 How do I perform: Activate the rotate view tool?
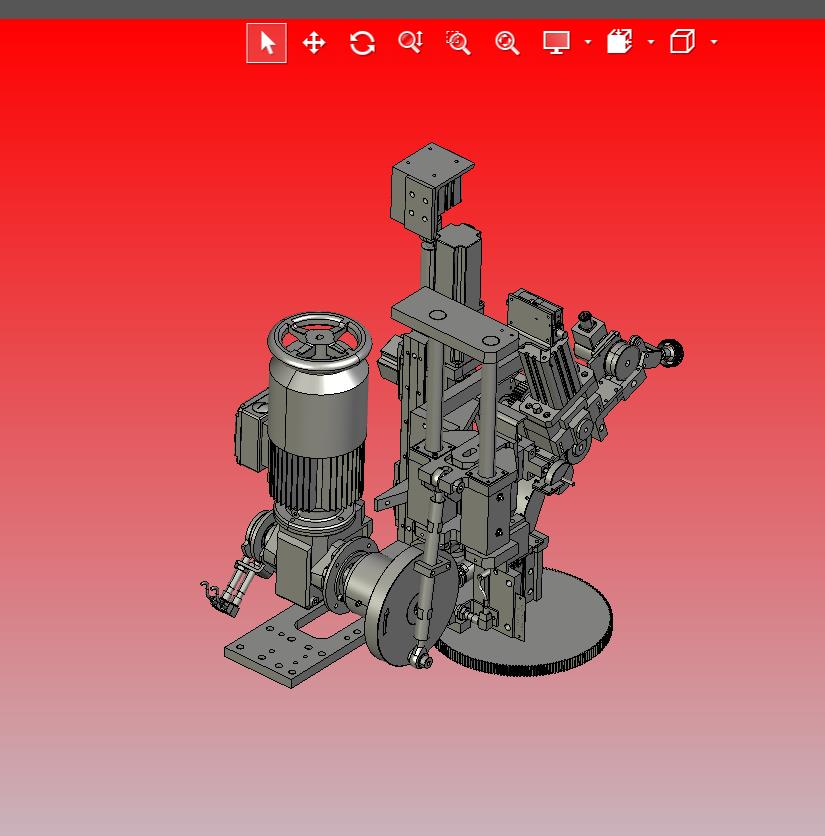click(362, 43)
